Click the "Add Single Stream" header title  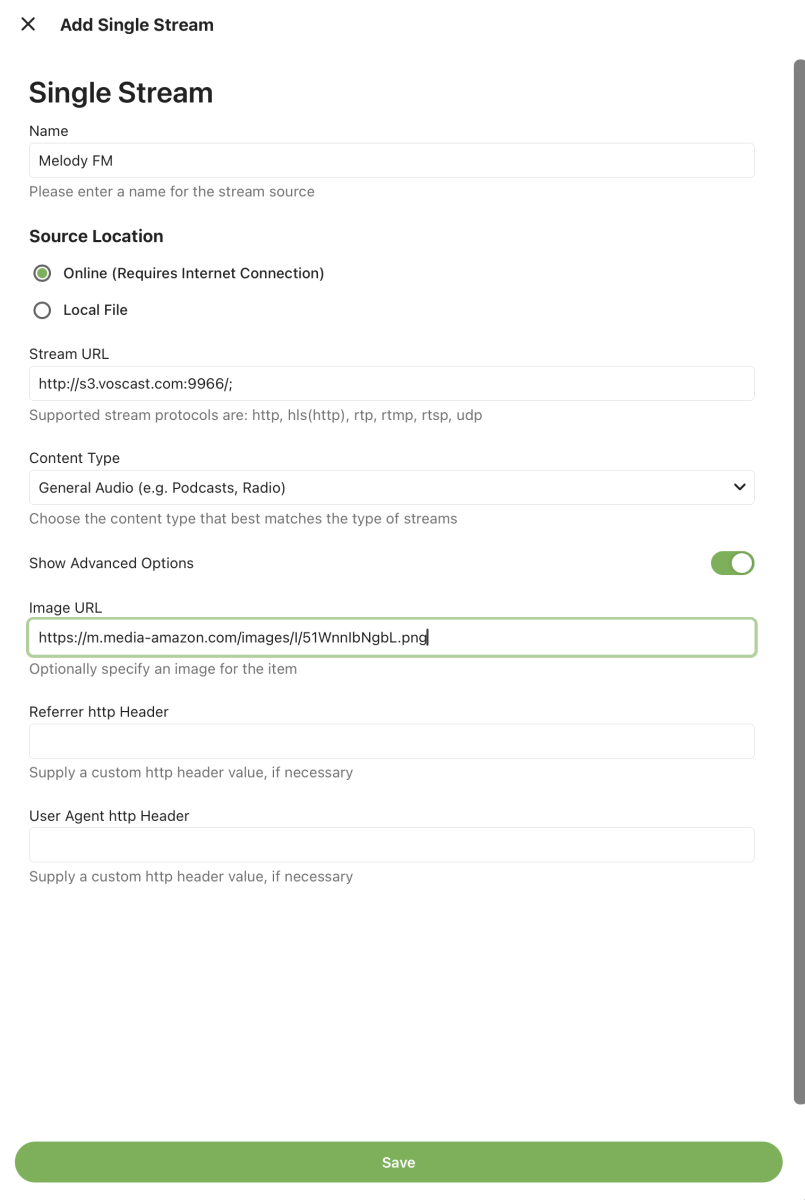(137, 25)
